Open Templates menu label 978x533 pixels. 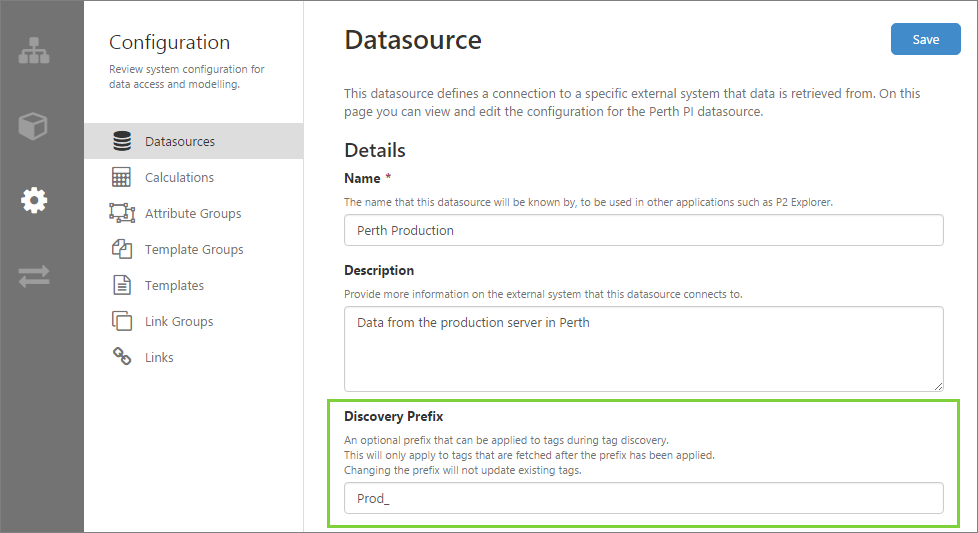click(174, 285)
